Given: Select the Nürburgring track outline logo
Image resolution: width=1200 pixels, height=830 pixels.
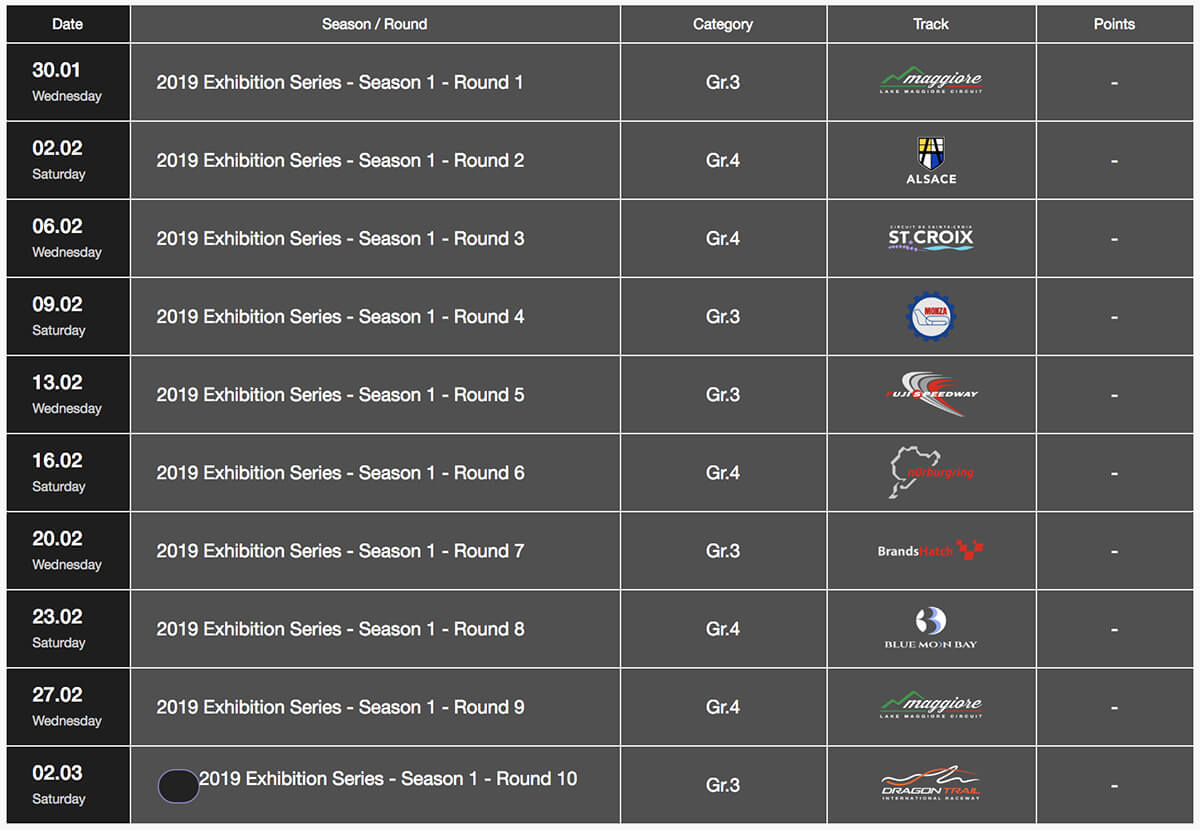Looking at the screenshot, I should [931, 472].
